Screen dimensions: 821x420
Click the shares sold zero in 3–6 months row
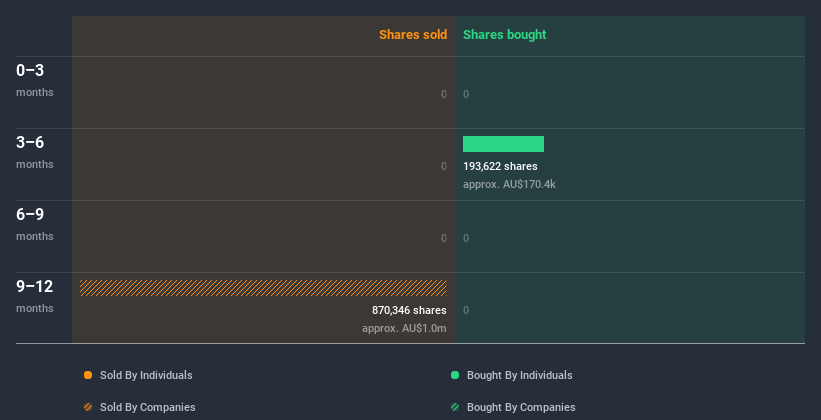pos(444,166)
